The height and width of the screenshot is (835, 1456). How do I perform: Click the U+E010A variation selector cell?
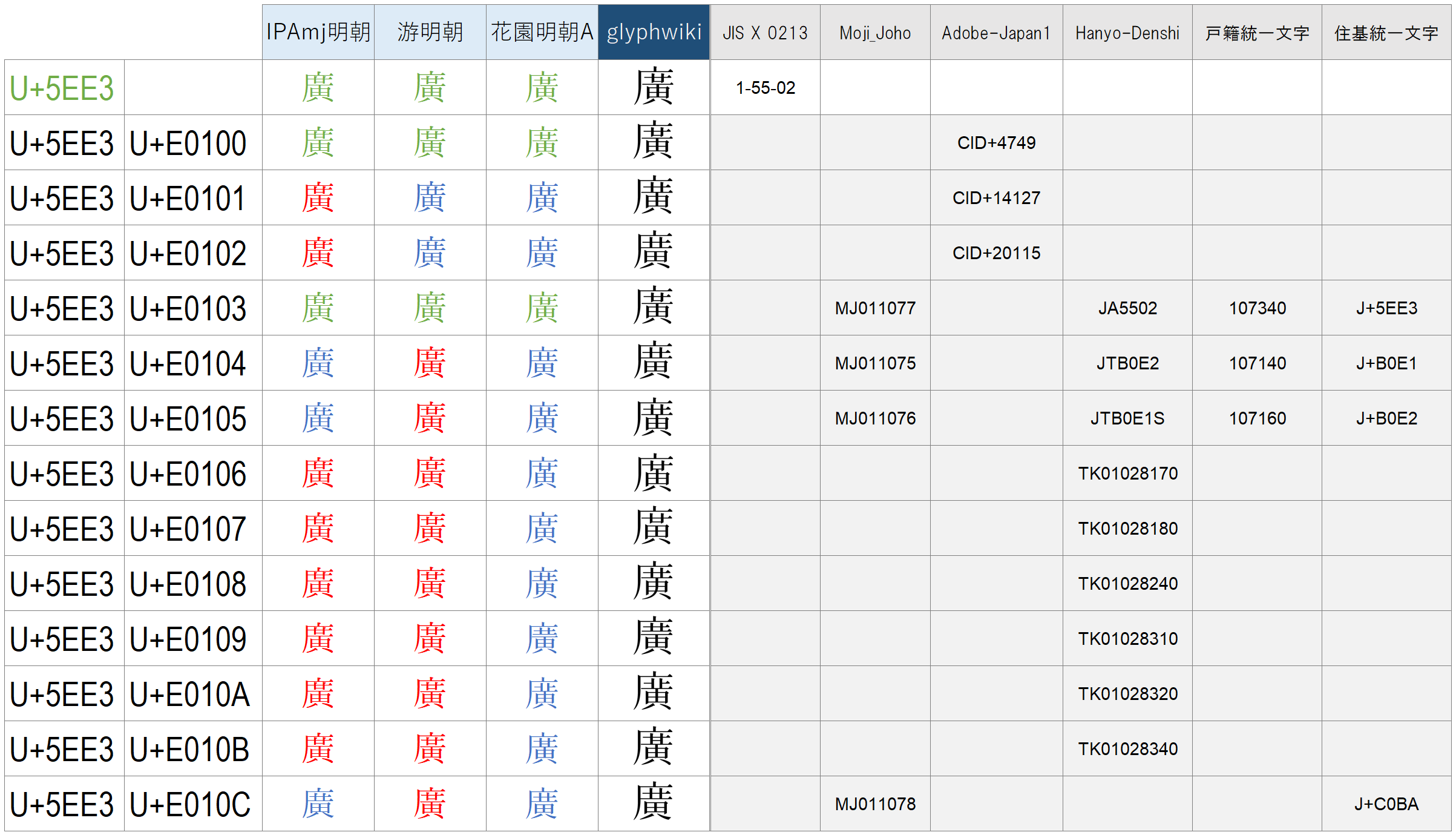pos(193,693)
